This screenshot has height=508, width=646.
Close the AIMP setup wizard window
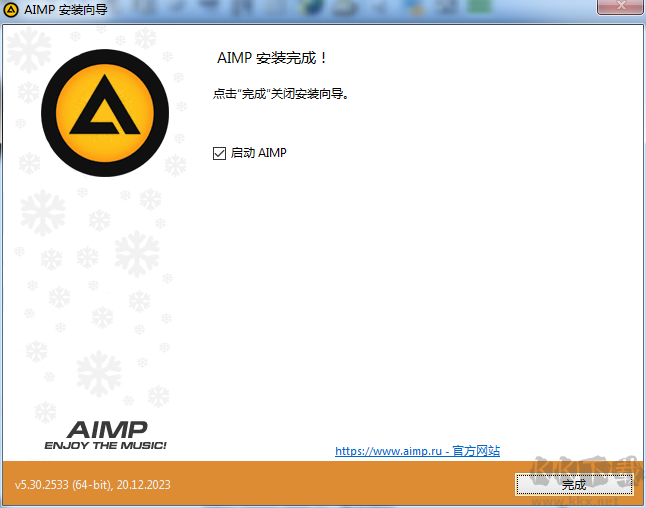620,9
